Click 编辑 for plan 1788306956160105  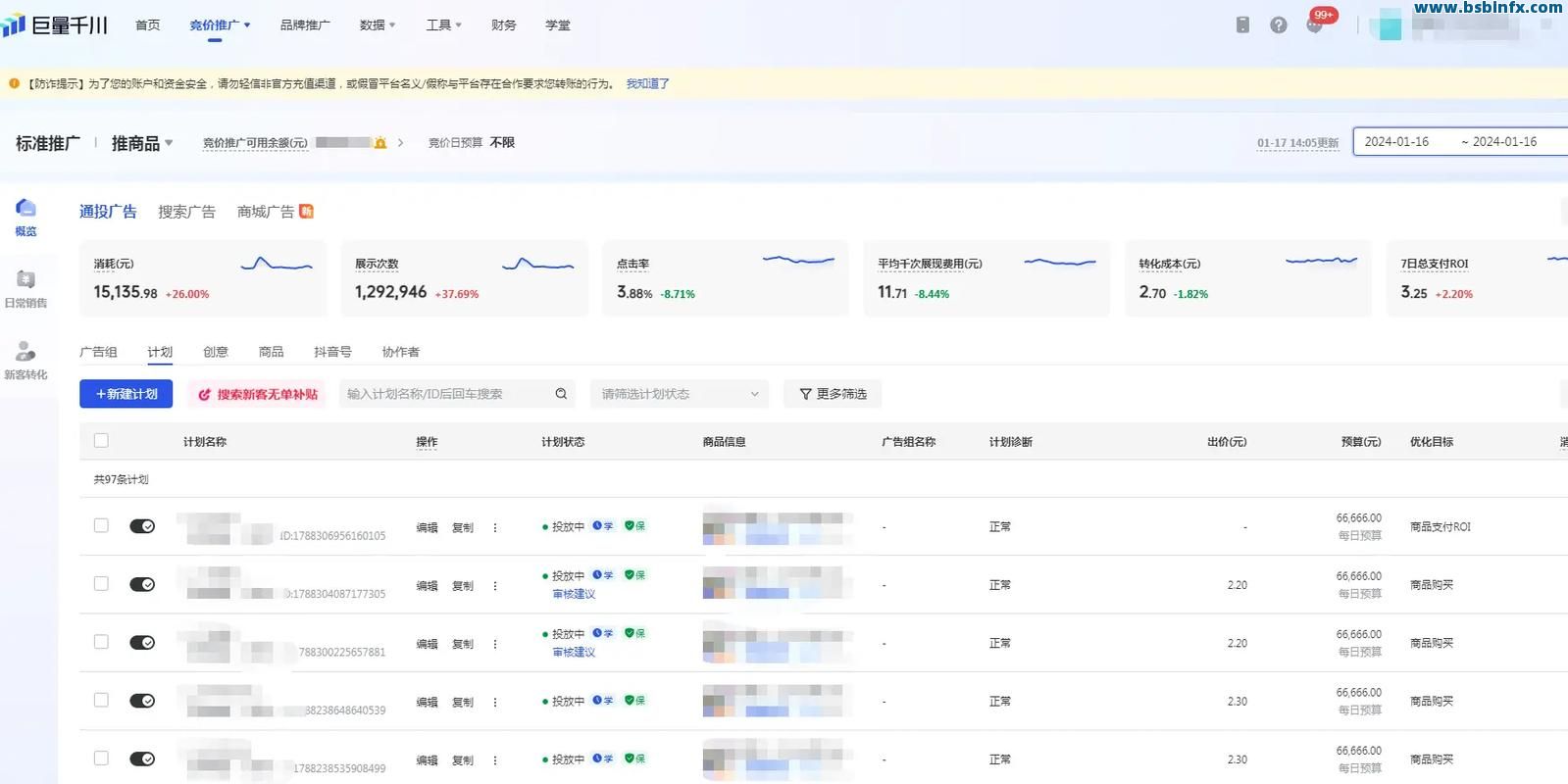(x=427, y=527)
